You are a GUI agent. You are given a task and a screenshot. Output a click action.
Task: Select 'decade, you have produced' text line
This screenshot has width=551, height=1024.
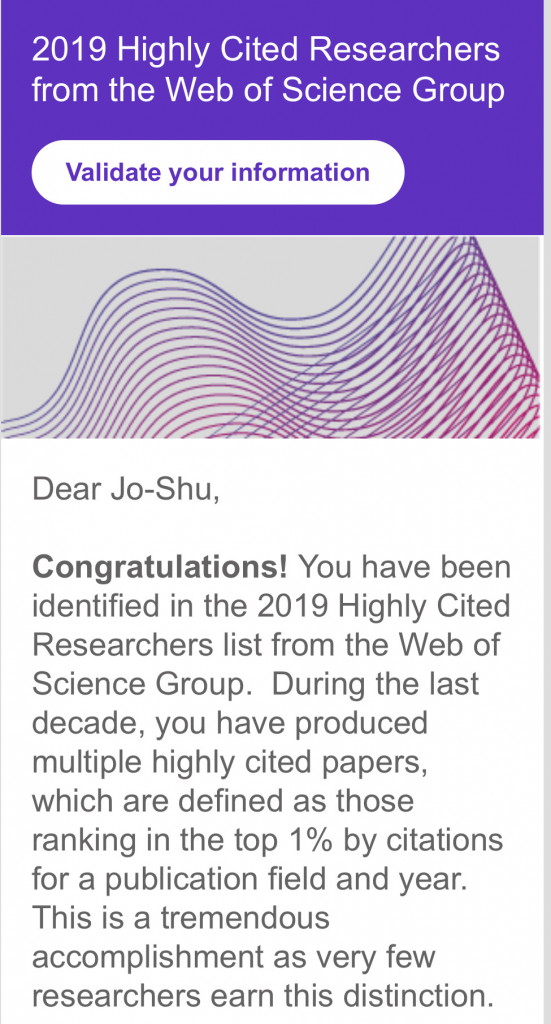[230, 724]
